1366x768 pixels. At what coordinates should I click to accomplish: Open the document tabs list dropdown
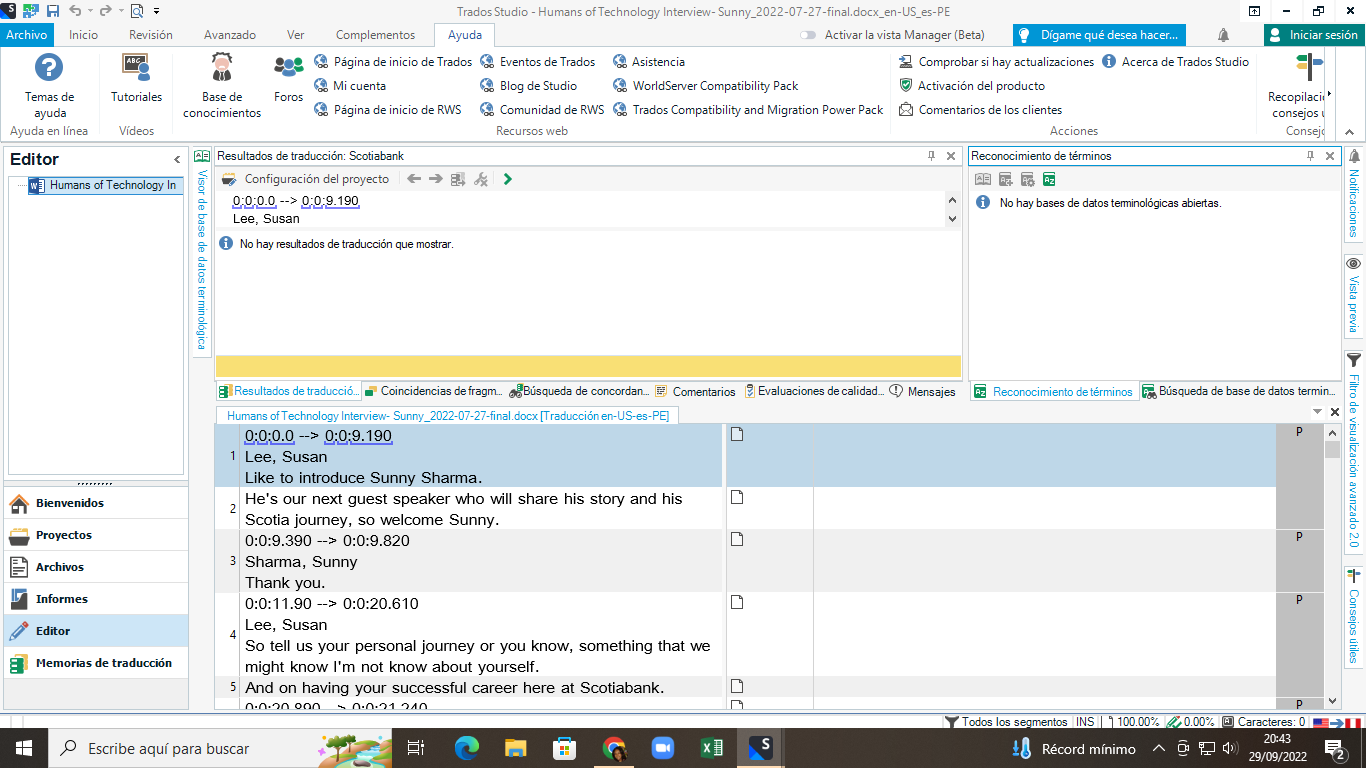click(x=1317, y=412)
